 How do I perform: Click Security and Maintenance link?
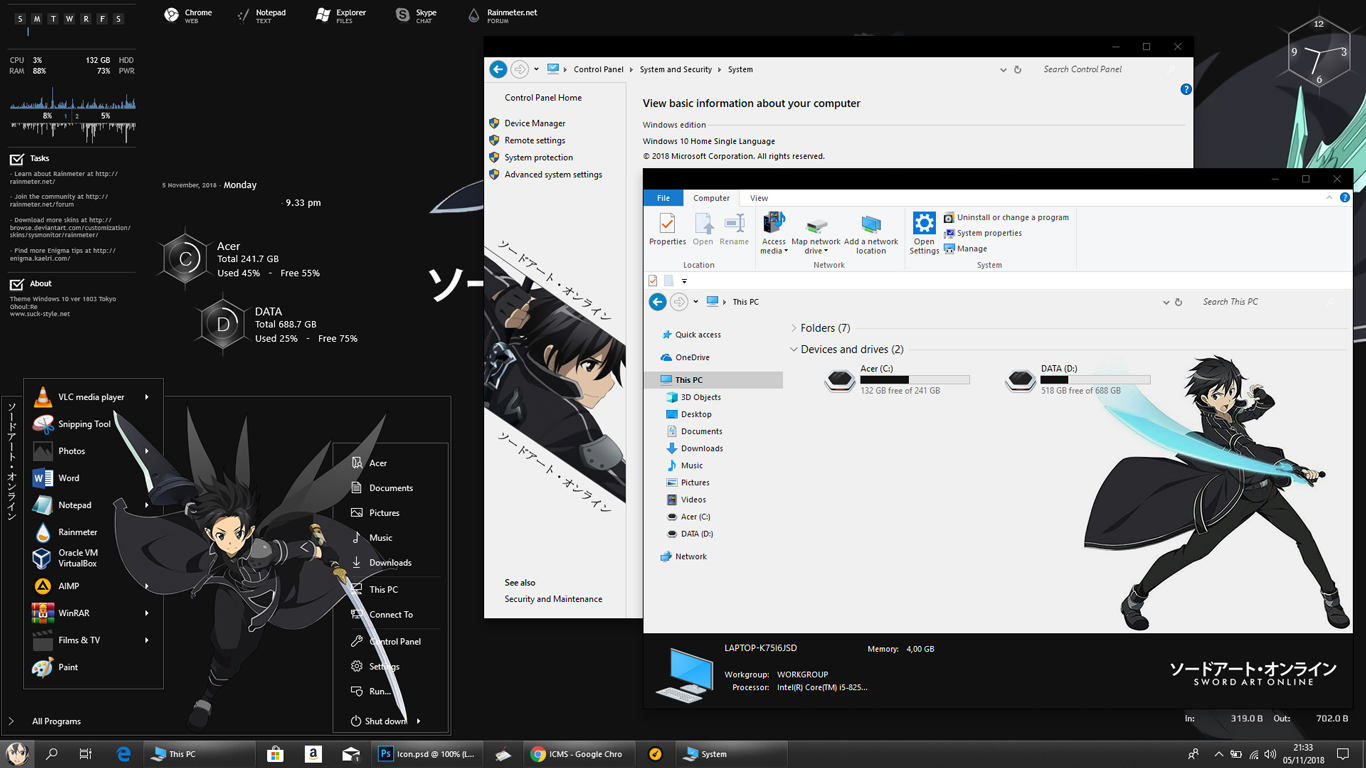click(553, 599)
